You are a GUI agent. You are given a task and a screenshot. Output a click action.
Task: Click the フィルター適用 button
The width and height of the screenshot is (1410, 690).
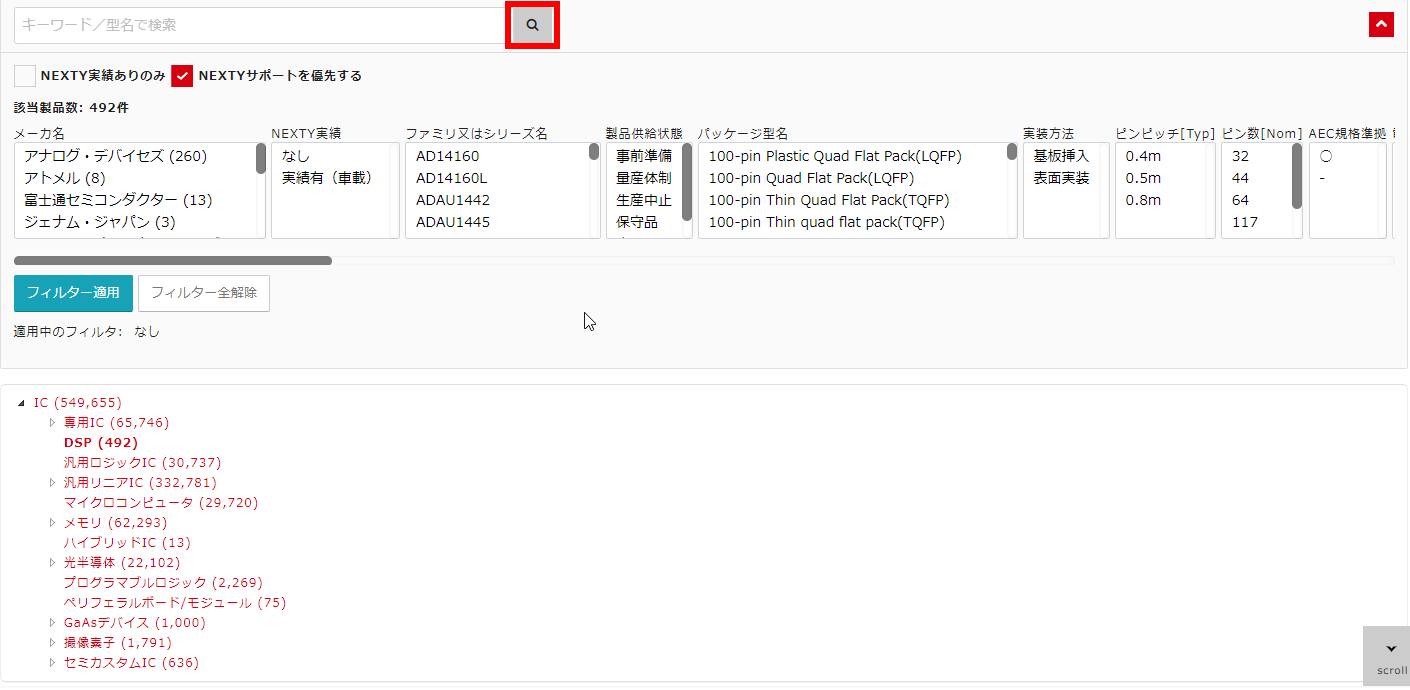click(x=72, y=293)
